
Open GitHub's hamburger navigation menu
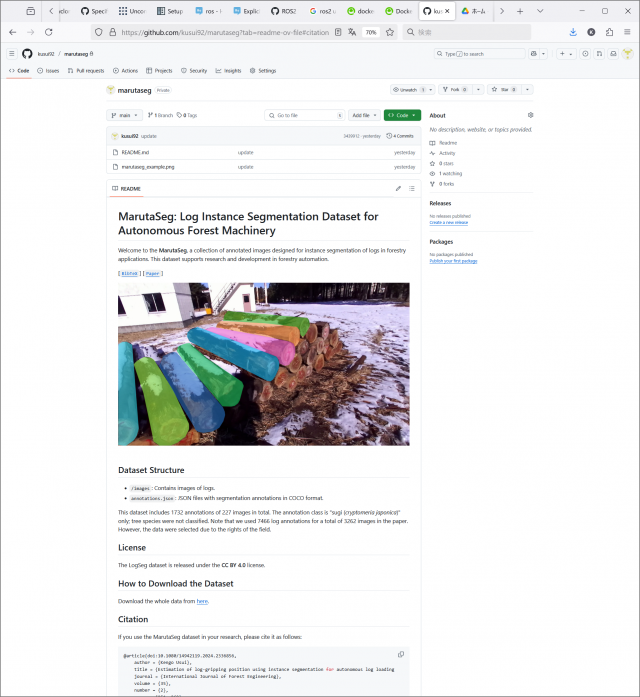pos(12,53)
